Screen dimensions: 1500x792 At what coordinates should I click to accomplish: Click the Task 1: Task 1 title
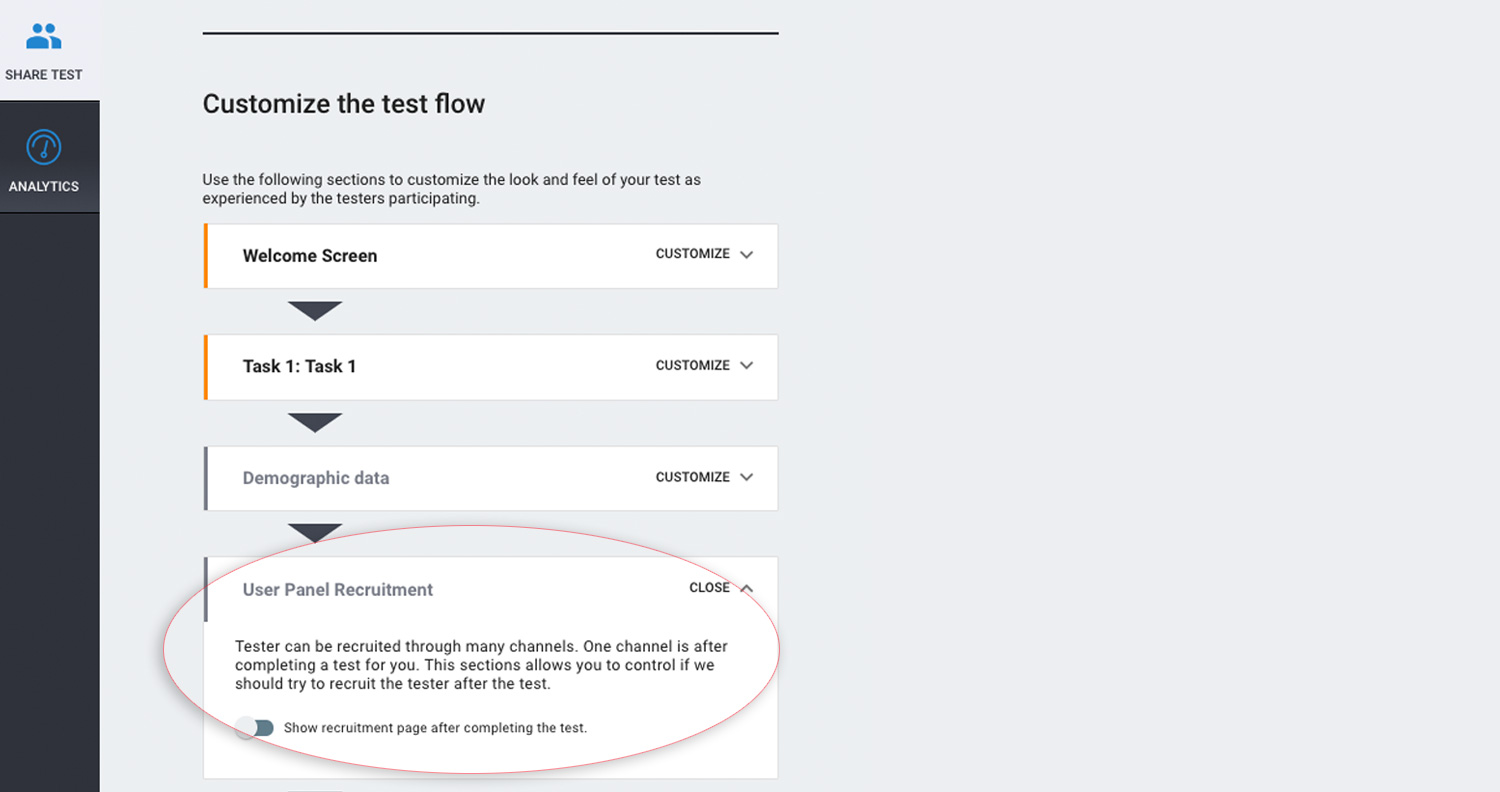click(300, 366)
